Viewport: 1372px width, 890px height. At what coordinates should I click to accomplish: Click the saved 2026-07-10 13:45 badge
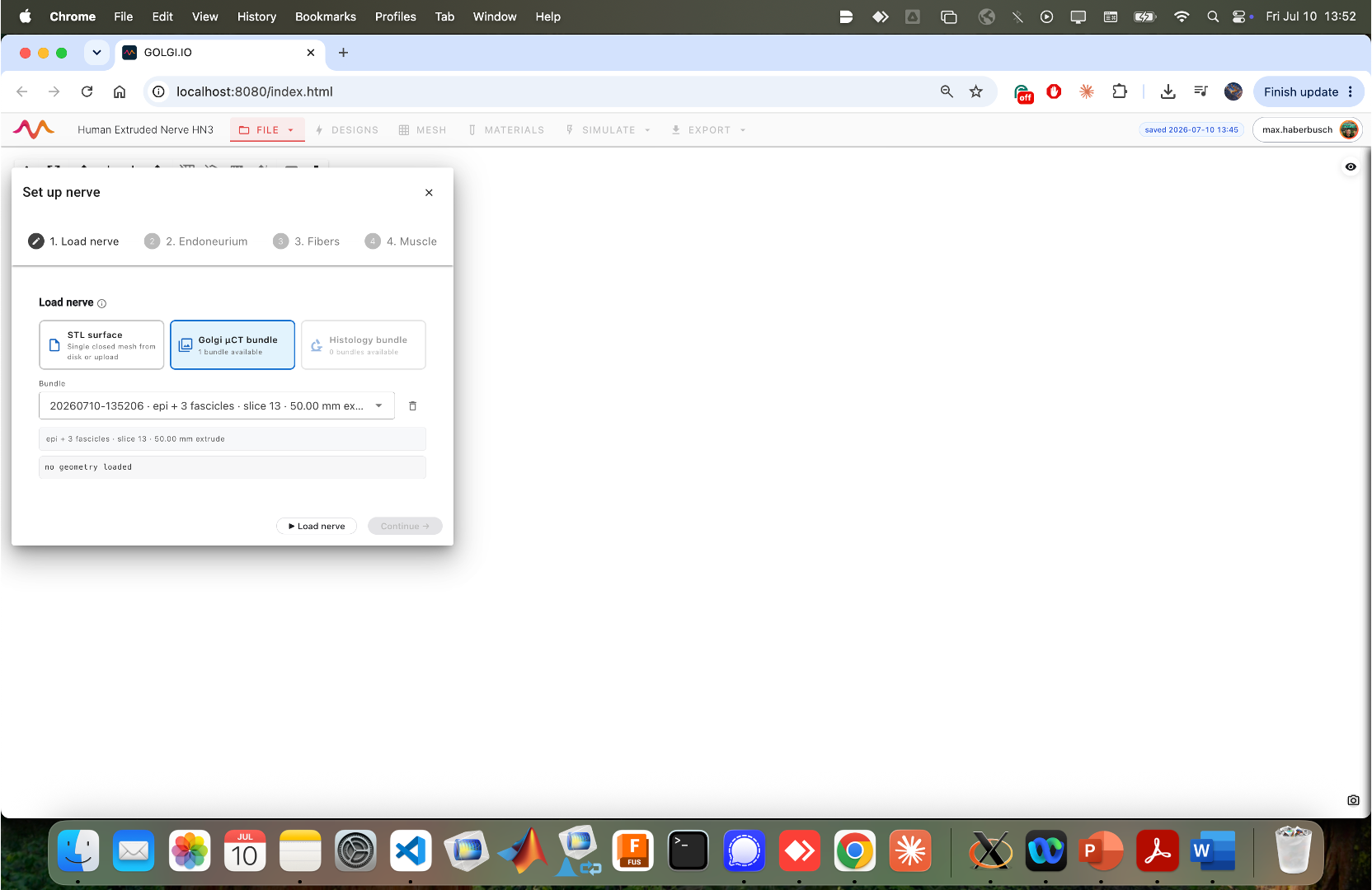pos(1191,130)
